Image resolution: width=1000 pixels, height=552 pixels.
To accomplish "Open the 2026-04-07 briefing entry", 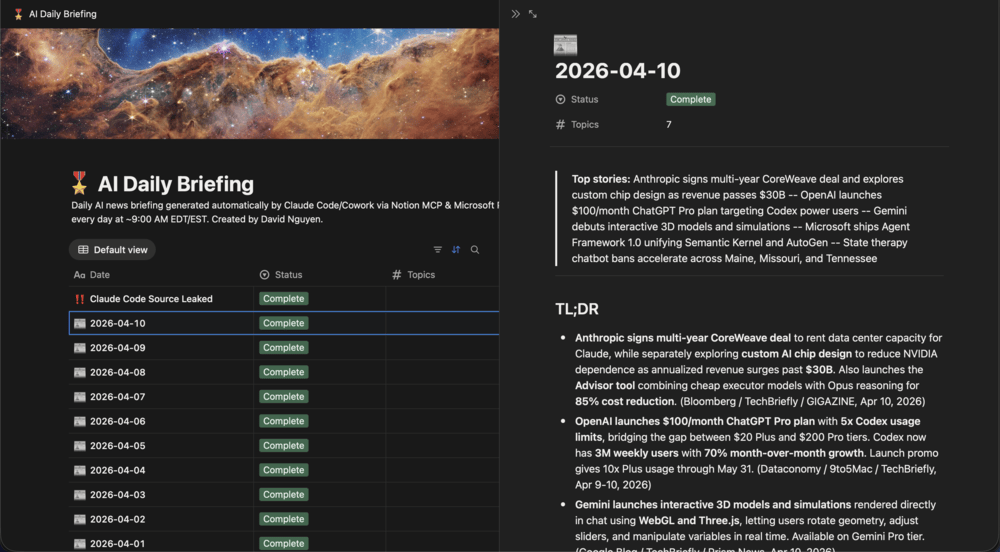I will tap(117, 396).
